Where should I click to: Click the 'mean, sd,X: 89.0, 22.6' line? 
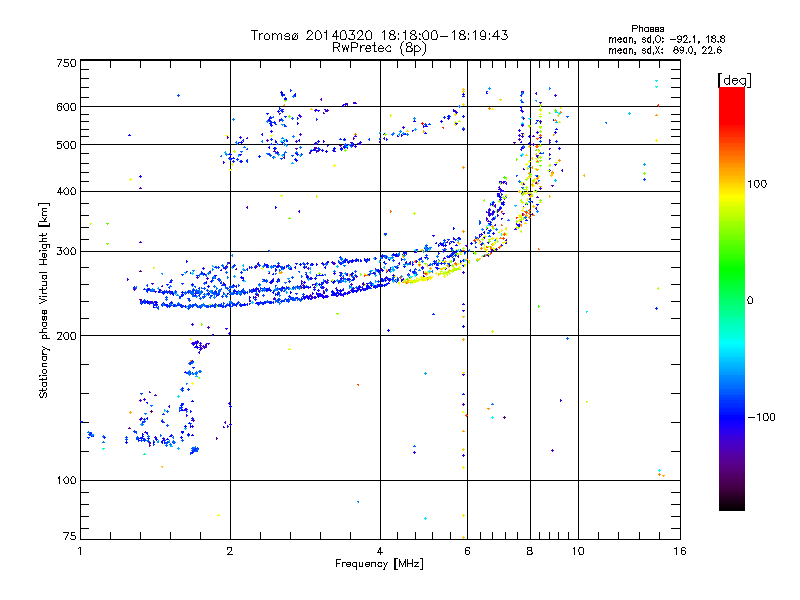[665, 50]
